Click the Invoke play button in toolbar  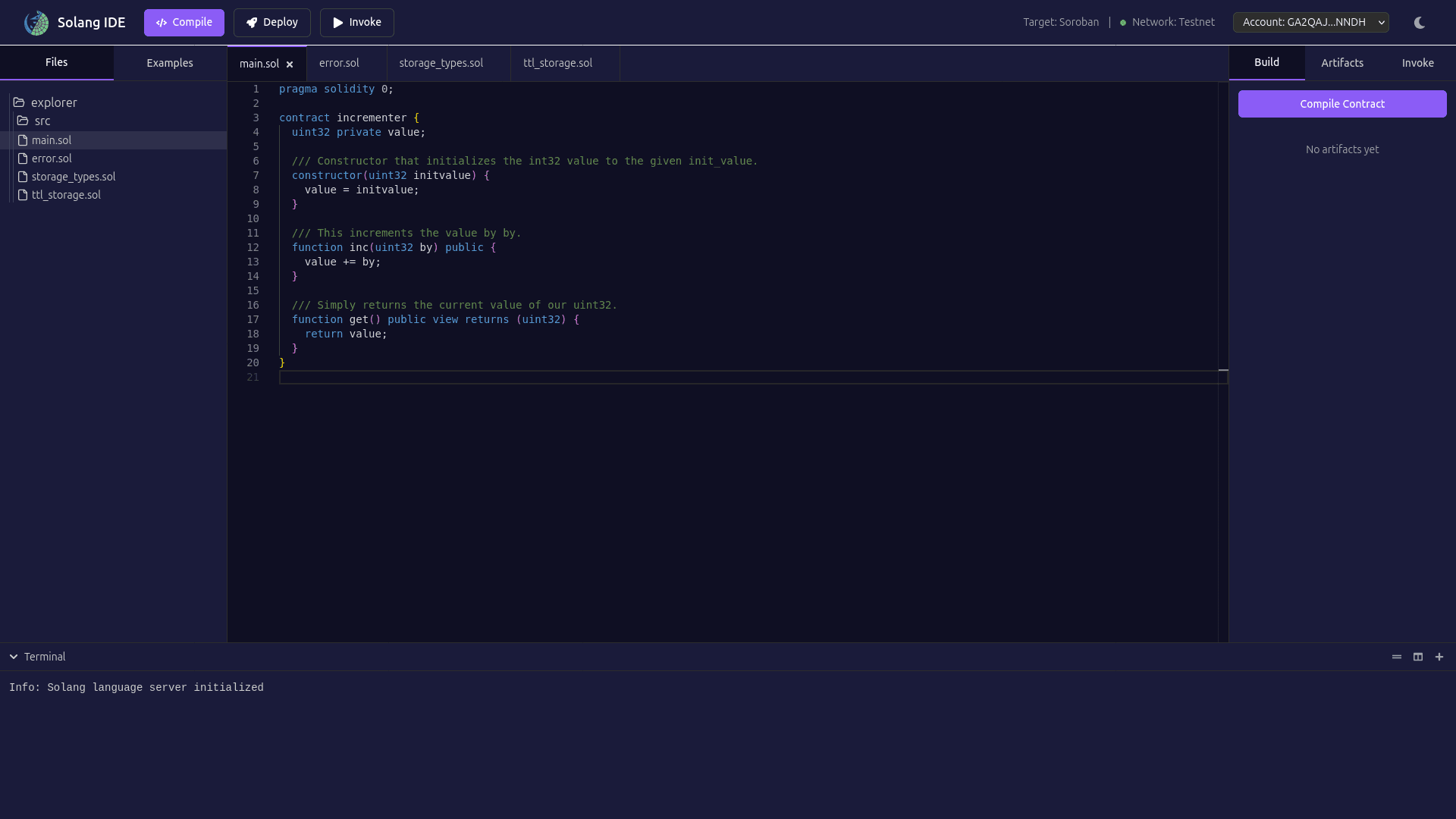coord(357,23)
